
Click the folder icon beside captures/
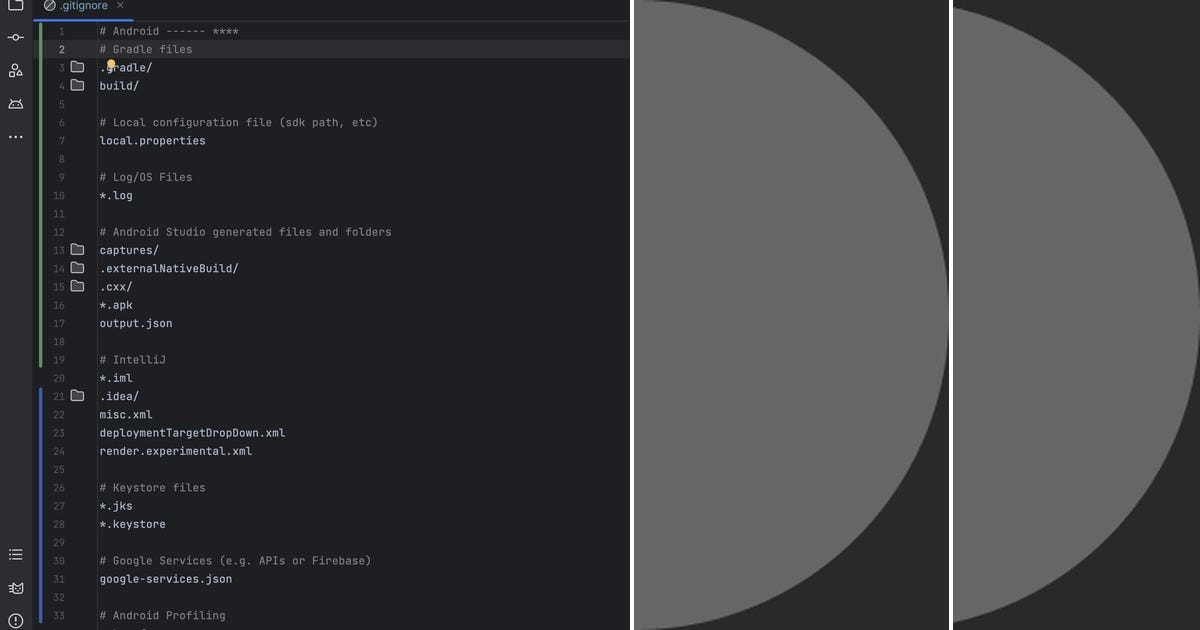pyautogui.click(x=78, y=250)
